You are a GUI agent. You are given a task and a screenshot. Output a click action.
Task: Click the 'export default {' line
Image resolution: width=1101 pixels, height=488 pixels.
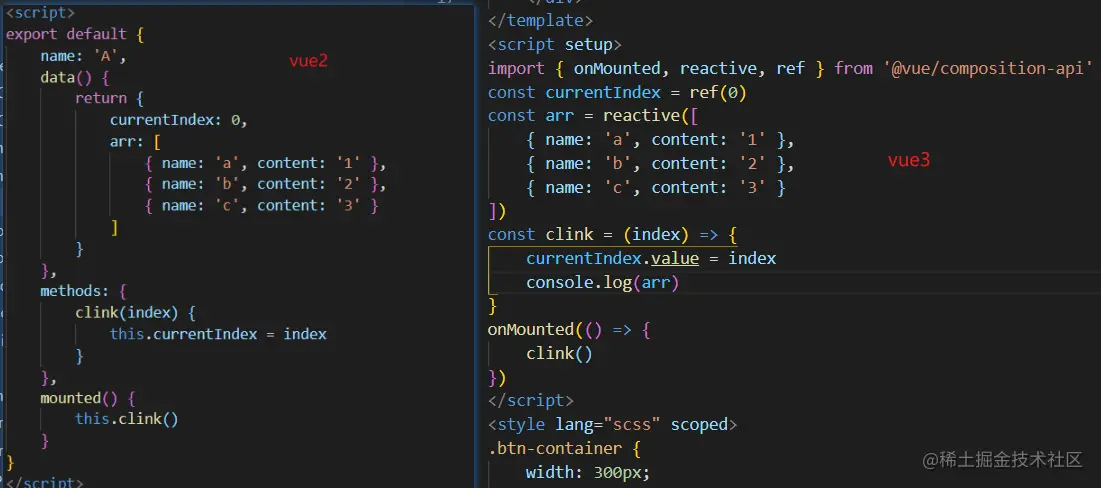tap(74, 34)
